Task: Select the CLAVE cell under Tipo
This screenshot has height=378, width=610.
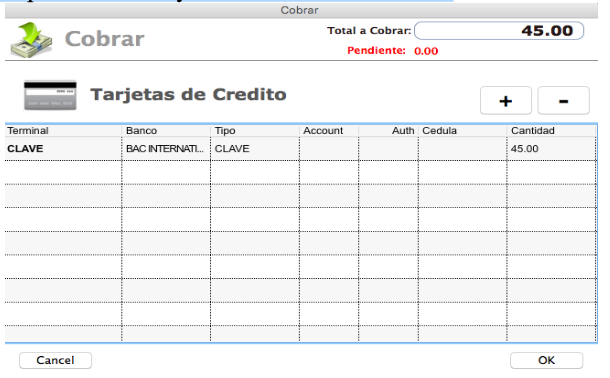Action: pyautogui.click(x=255, y=149)
